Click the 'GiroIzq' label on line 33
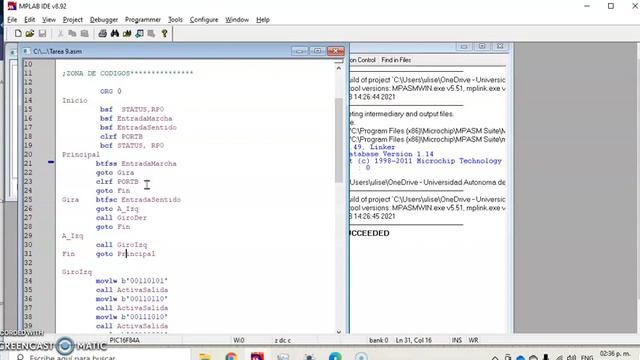640x360 pixels. point(77,272)
